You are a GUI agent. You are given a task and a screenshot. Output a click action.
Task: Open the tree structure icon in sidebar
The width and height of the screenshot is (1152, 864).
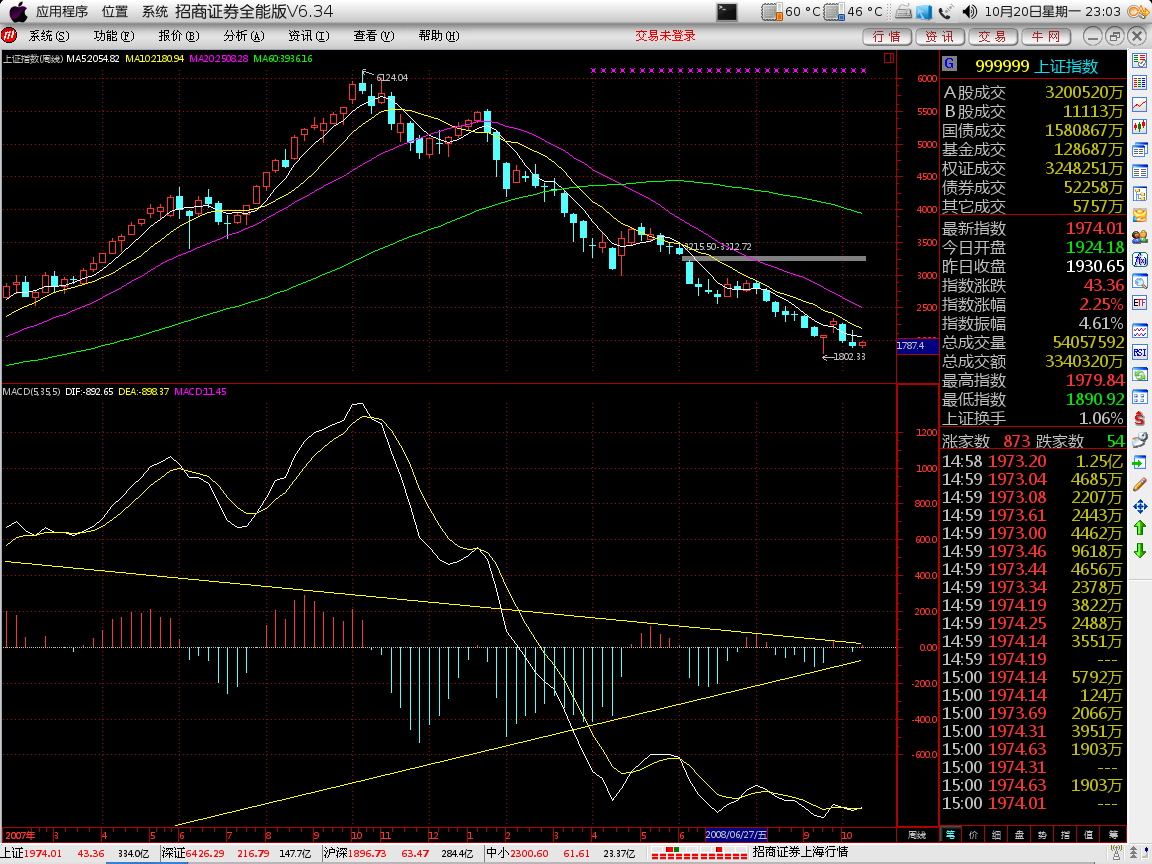[1140, 194]
